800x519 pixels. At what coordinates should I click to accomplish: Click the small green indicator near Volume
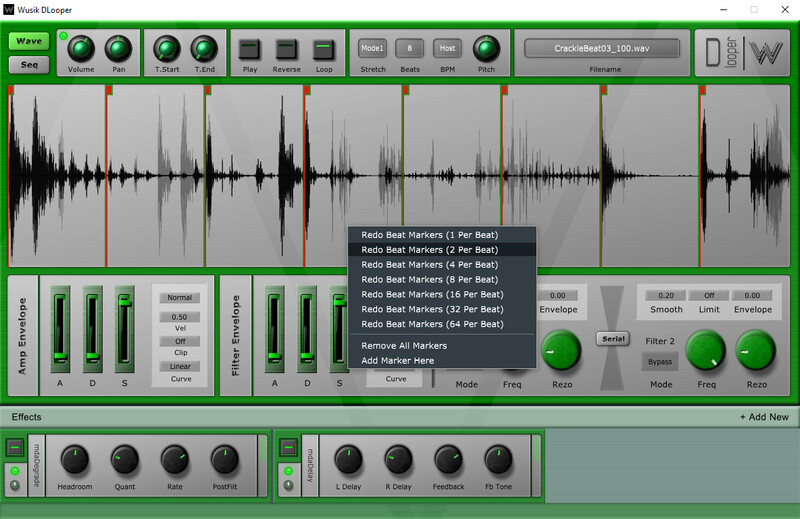[x=63, y=36]
